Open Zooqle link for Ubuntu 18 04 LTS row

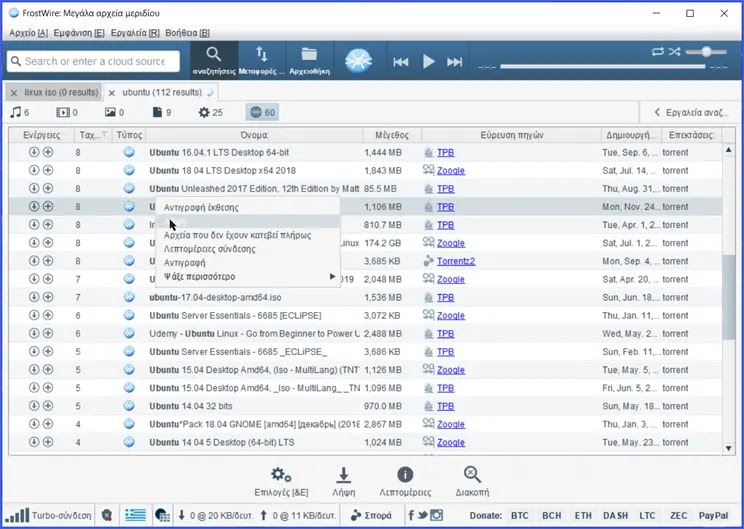(450, 171)
